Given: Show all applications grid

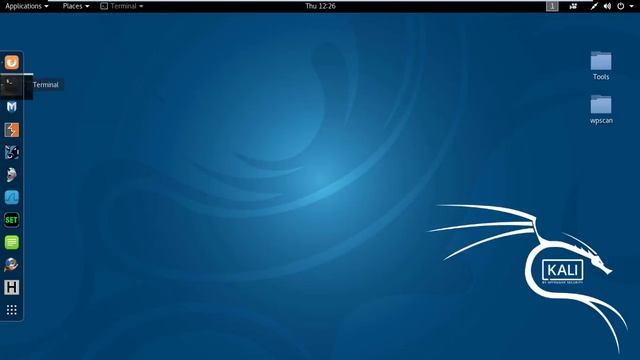Looking at the screenshot, I should (x=12, y=310).
